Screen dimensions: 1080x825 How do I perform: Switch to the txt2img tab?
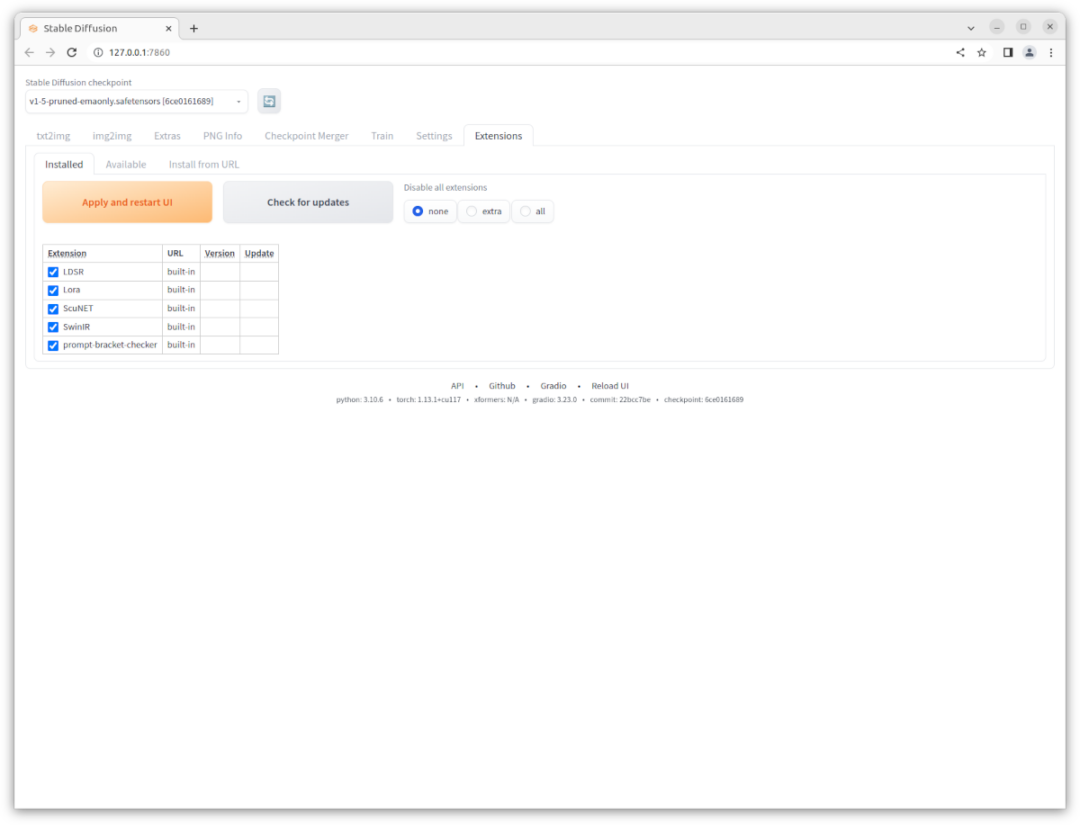pyautogui.click(x=53, y=135)
